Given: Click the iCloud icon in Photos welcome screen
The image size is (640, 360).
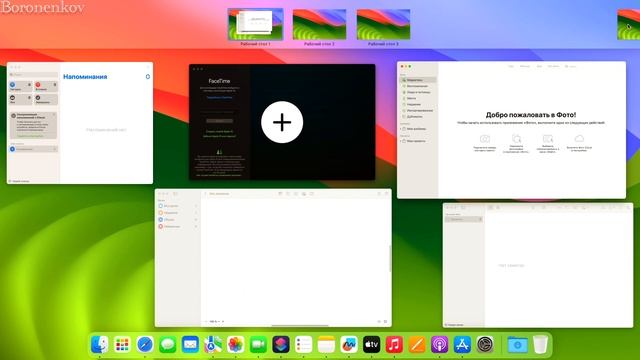Looking at the screenshot, I should click(579, 139).
